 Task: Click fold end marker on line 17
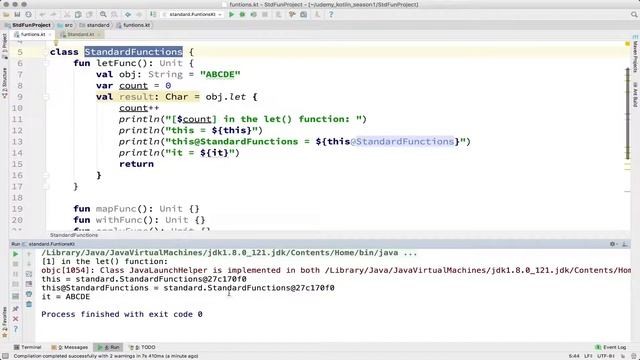(x=46, y=187)
